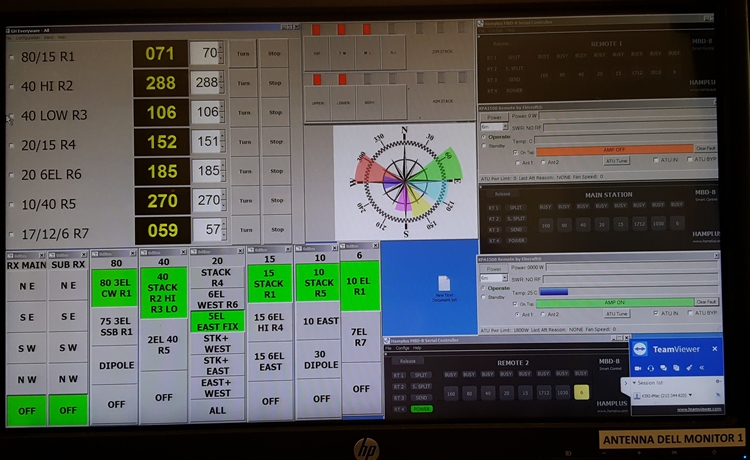Toggle the 80/15 R1 rotor checkbox

coord(11,57)
